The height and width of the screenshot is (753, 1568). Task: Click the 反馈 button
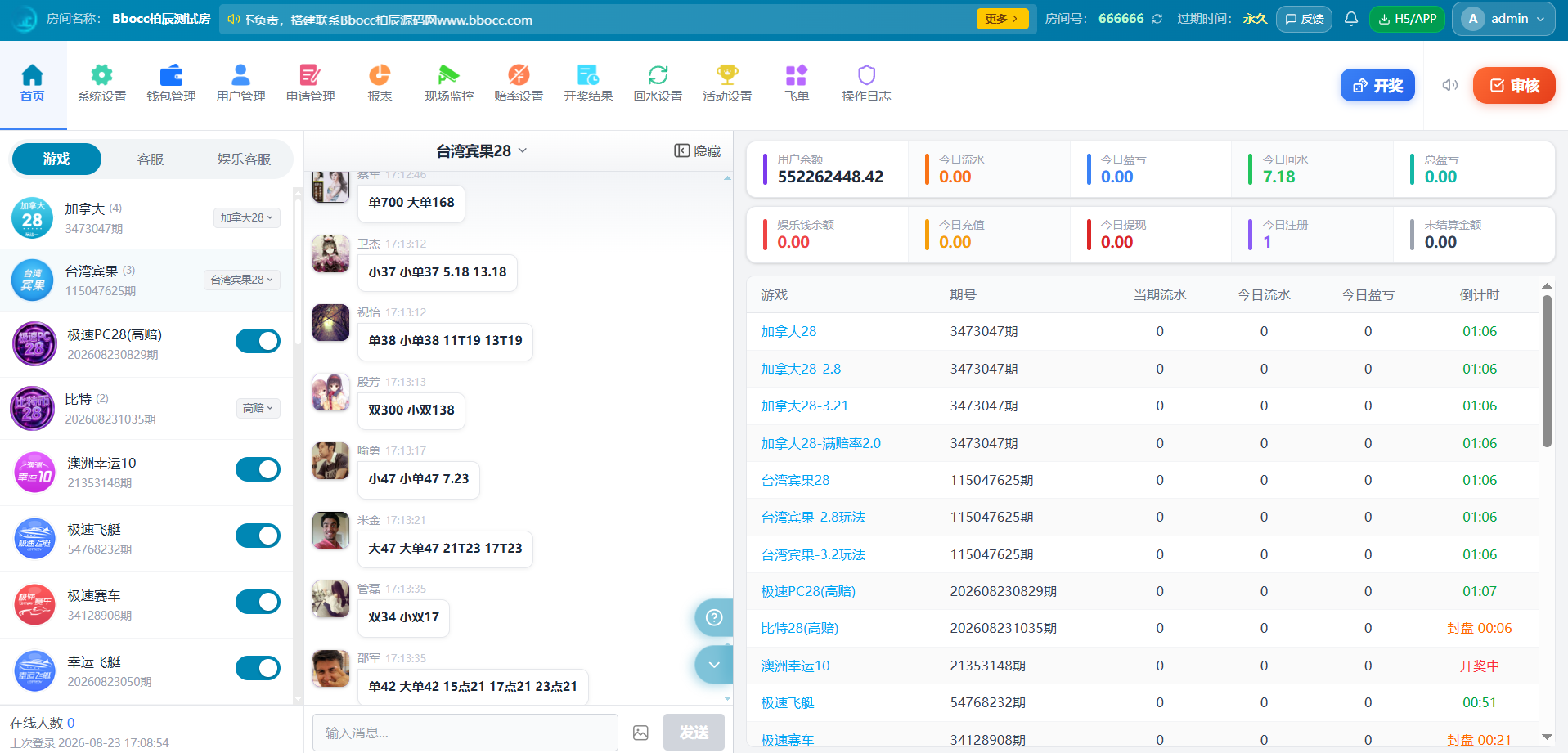tap(1304, 19)
